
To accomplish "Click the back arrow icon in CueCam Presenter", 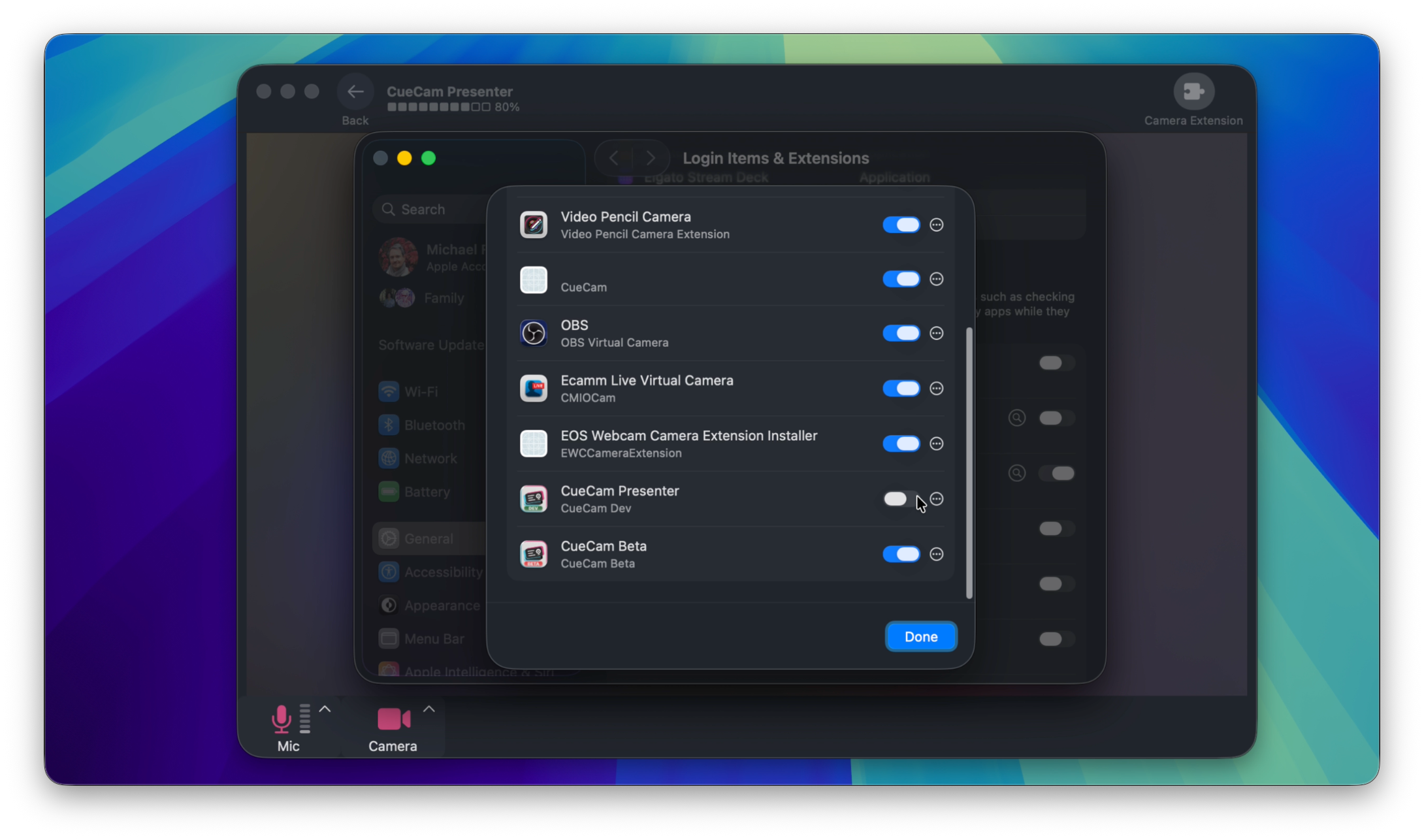I will (355, 91).
